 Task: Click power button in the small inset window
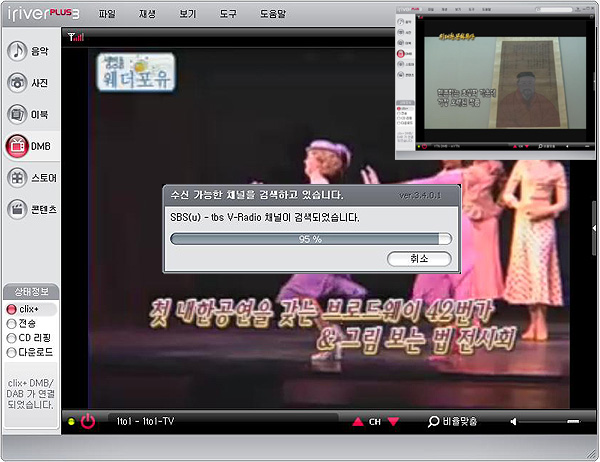424,146
